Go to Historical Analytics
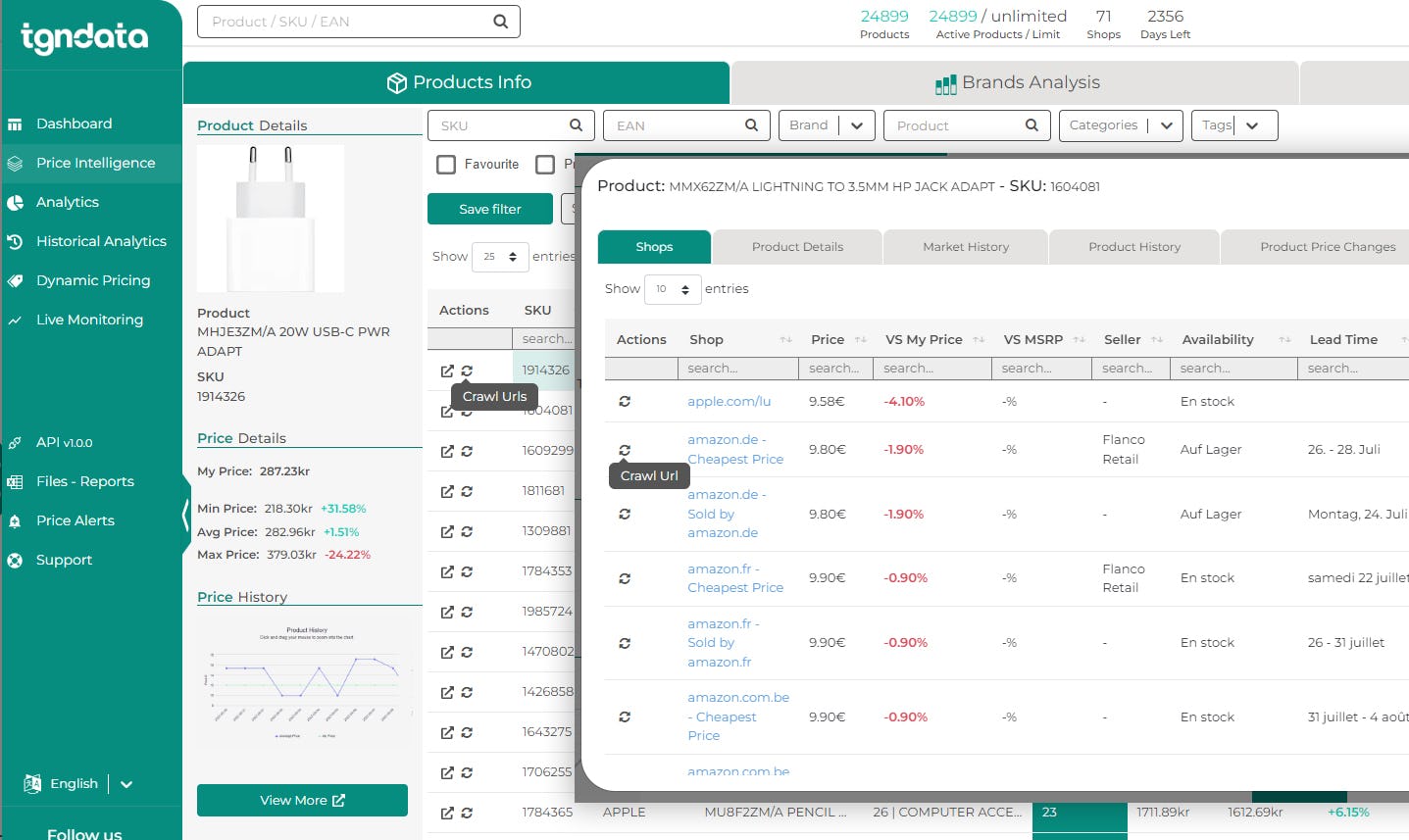This screenshot has width=1409, height=840. pos(101,241)
